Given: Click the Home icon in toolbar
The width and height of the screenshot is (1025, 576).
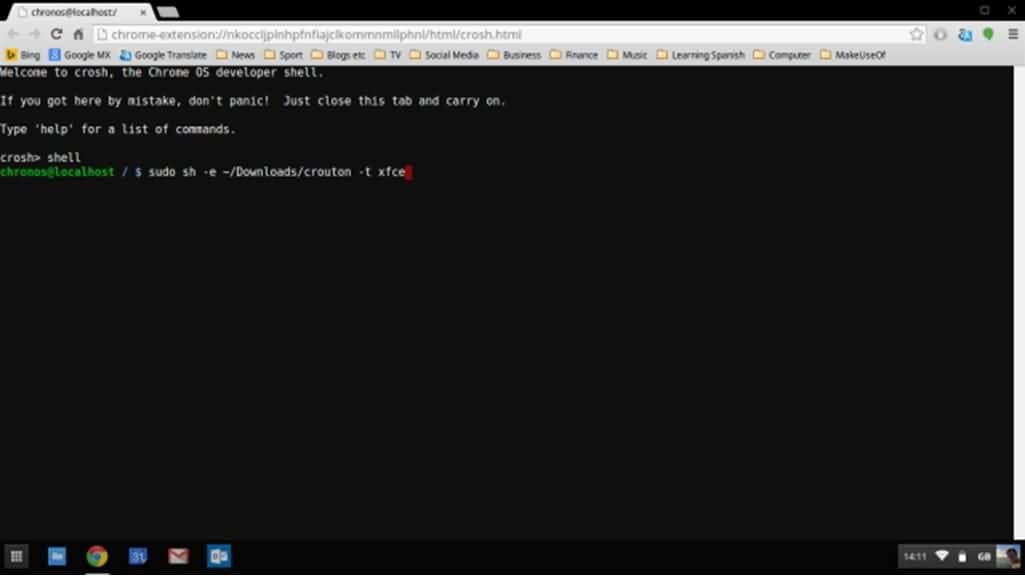Looking at the screenshot, I should pyautogui.click(x=78, y=34).
